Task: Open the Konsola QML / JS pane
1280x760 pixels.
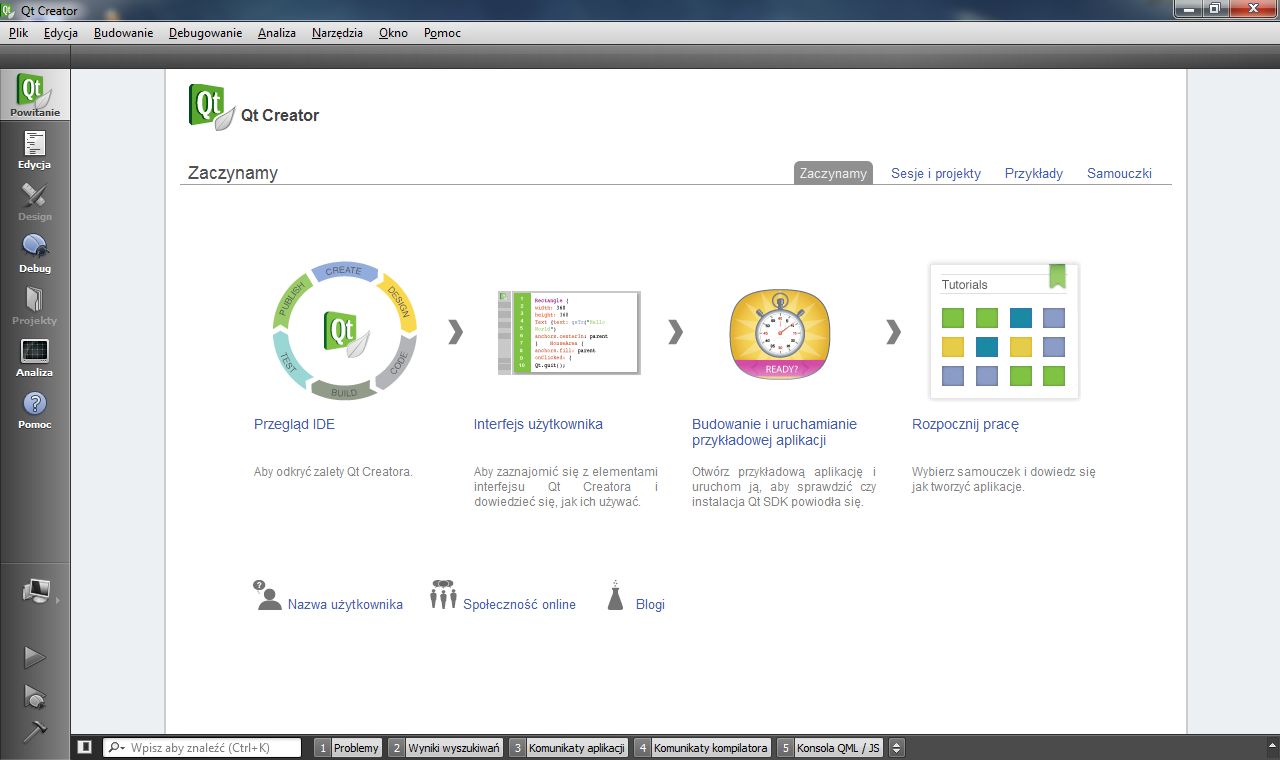Action: [x=830, y=747]
